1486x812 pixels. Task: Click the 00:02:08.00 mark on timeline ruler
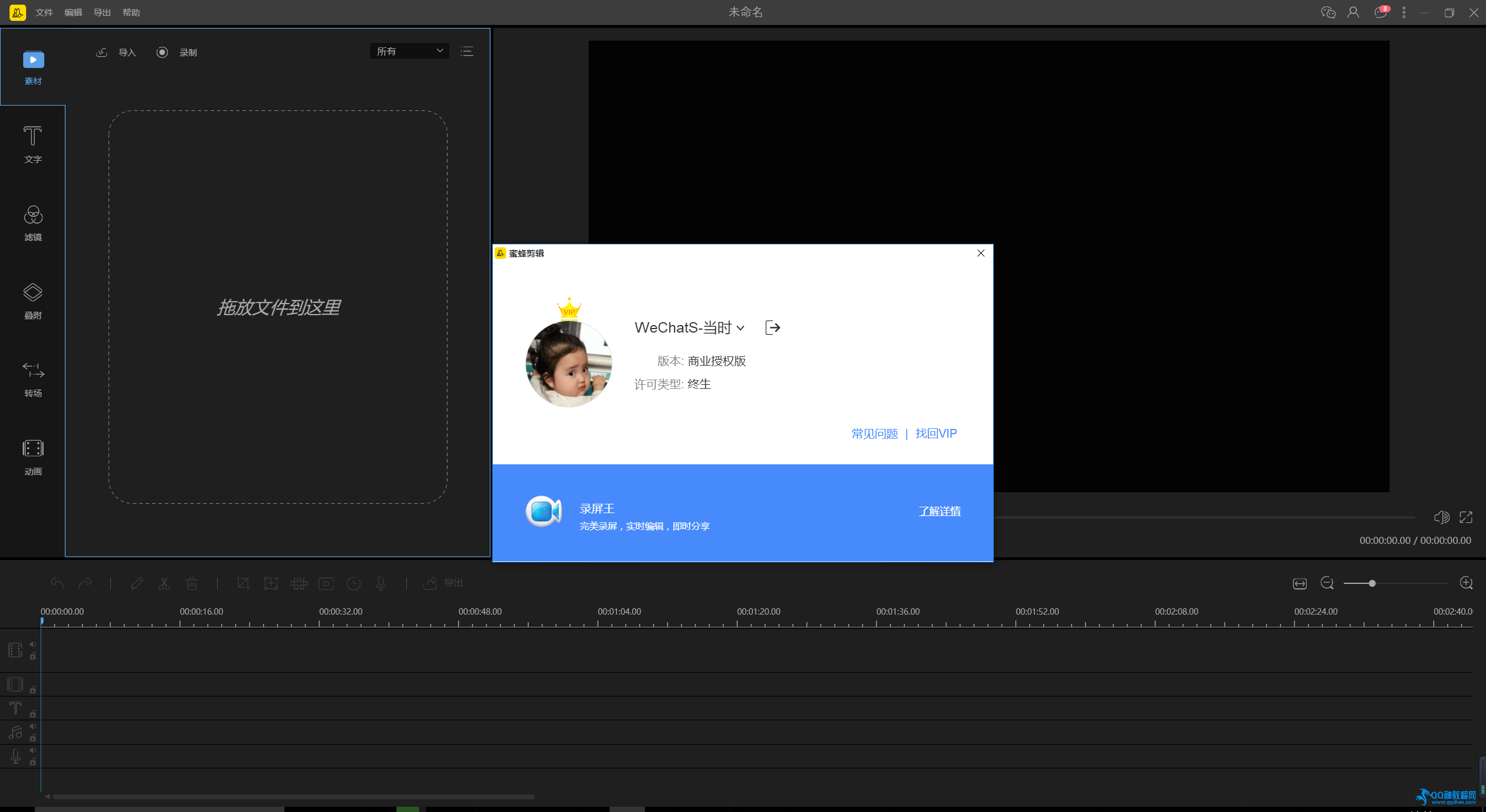click(1177, 612)
